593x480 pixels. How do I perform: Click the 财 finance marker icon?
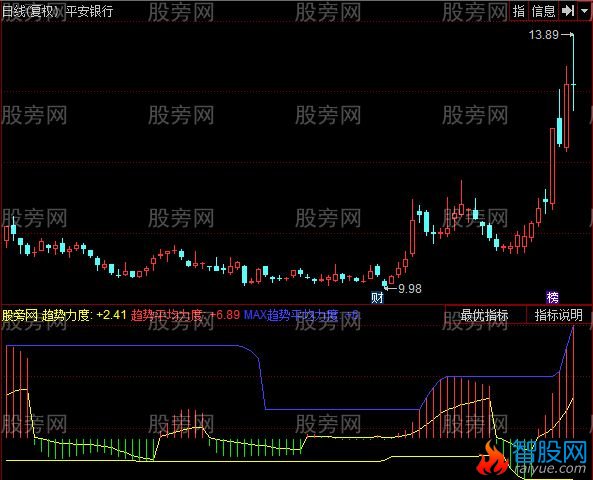tap(377, 298)
